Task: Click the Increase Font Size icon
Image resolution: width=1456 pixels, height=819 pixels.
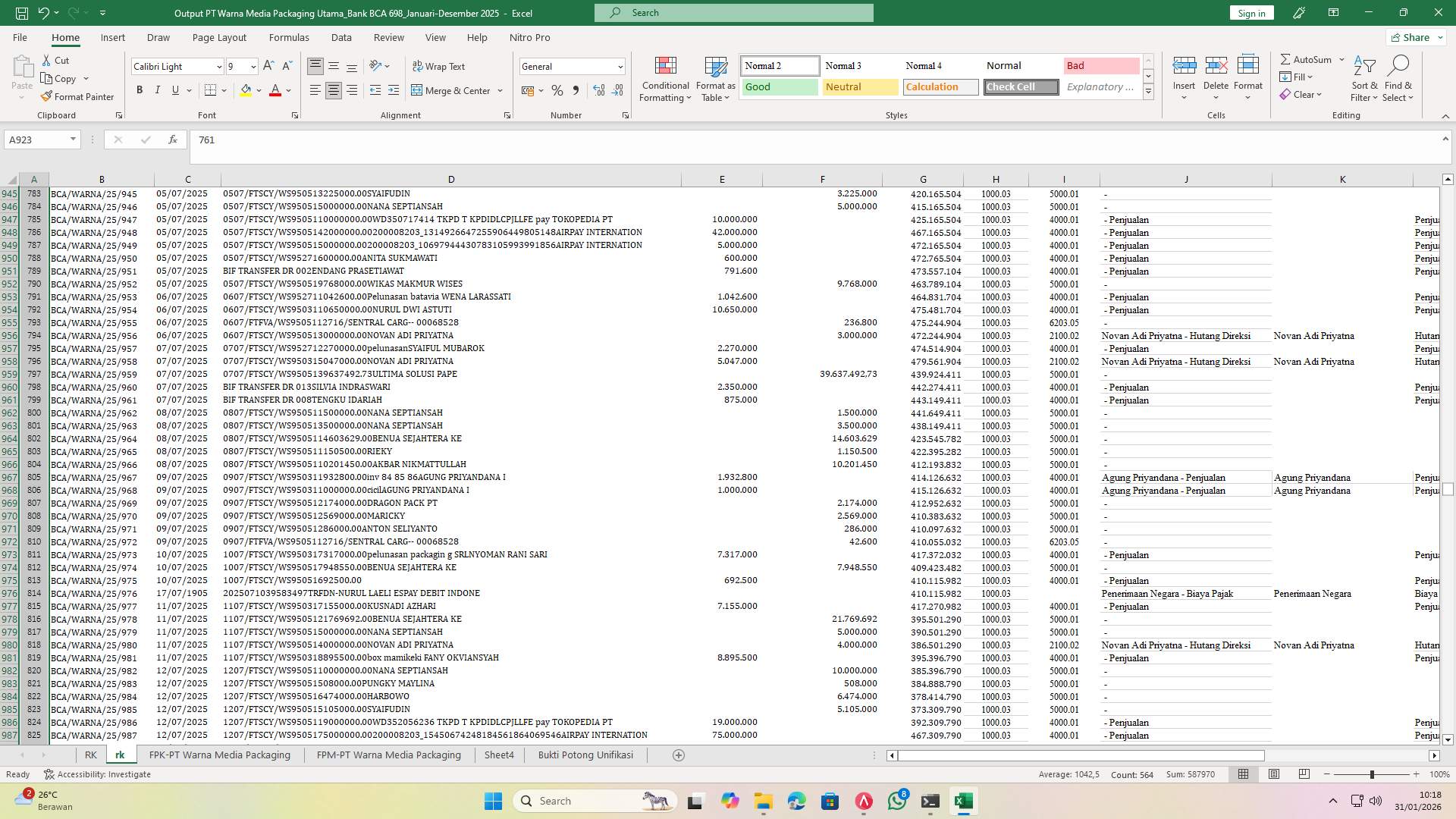Action: 267,66
